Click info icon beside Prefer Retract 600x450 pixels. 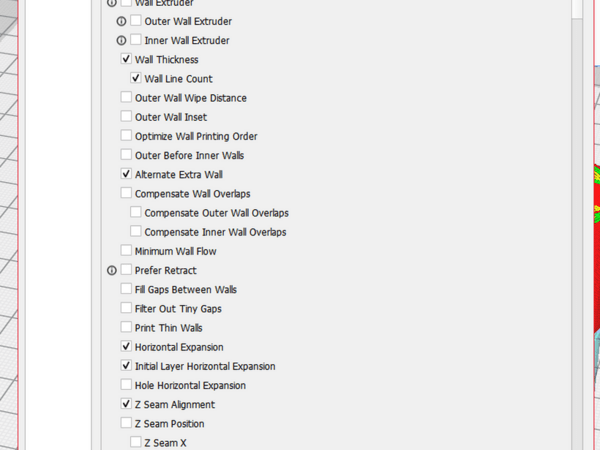pyautogui.click(x=112, y=270)
